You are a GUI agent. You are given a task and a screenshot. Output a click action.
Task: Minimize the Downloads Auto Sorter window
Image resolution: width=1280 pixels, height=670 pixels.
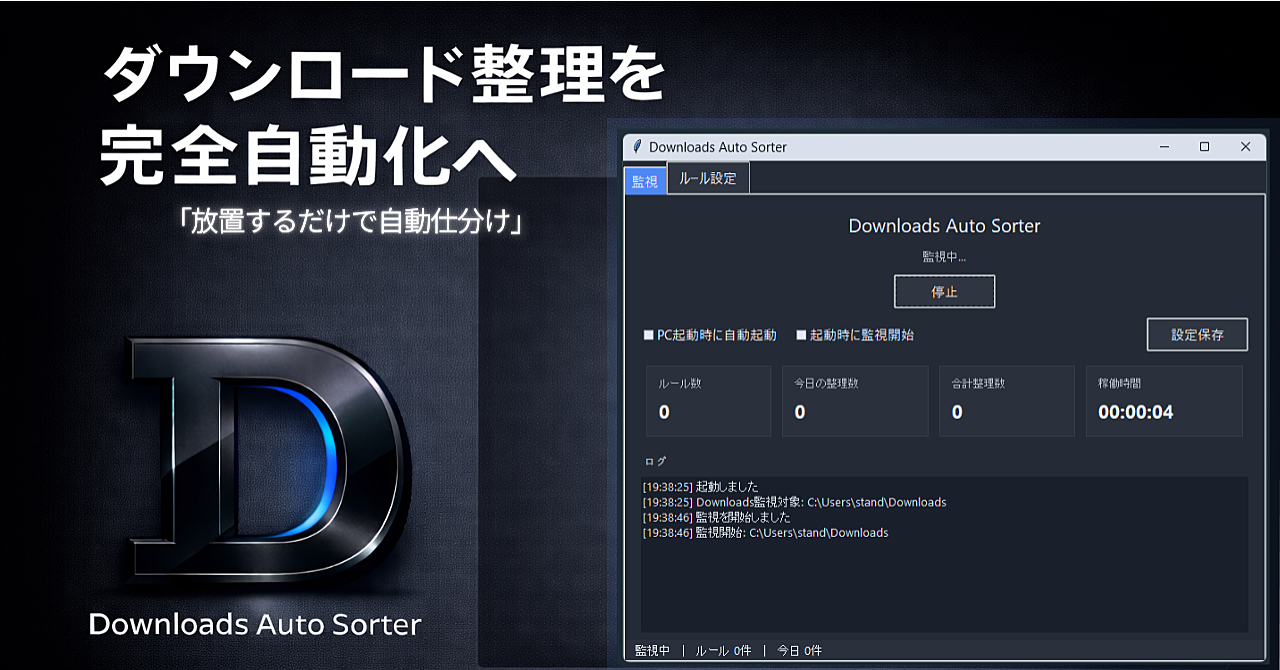pos(1165,147)
